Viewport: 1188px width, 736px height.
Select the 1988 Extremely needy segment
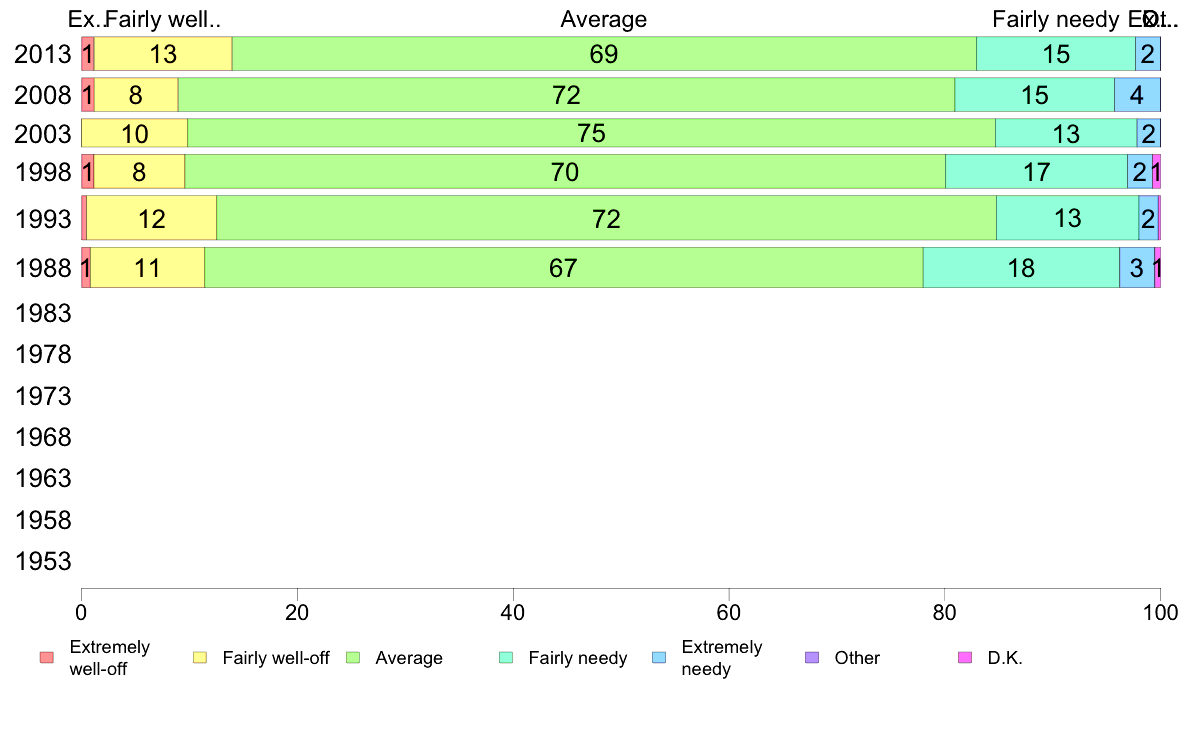tap(1136, 268)
